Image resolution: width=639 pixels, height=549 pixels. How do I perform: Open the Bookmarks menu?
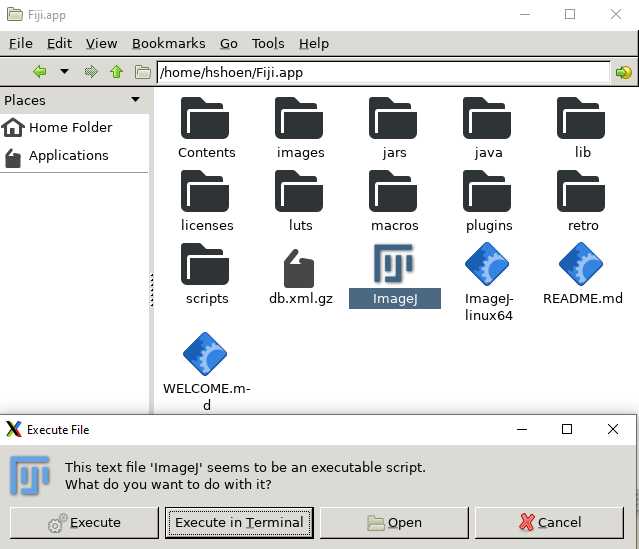point(168,43)
